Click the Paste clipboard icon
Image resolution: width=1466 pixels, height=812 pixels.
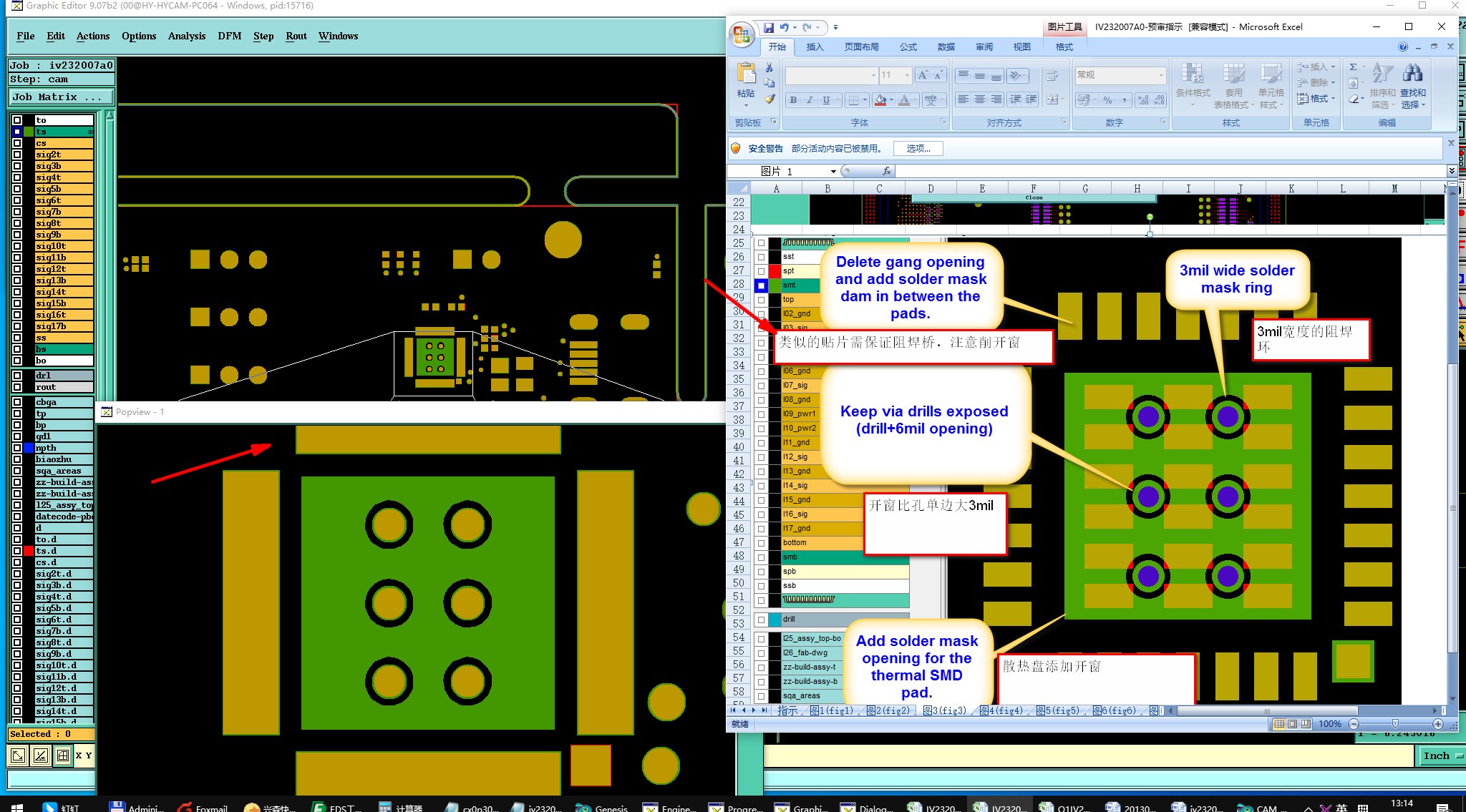pos(746,74)
